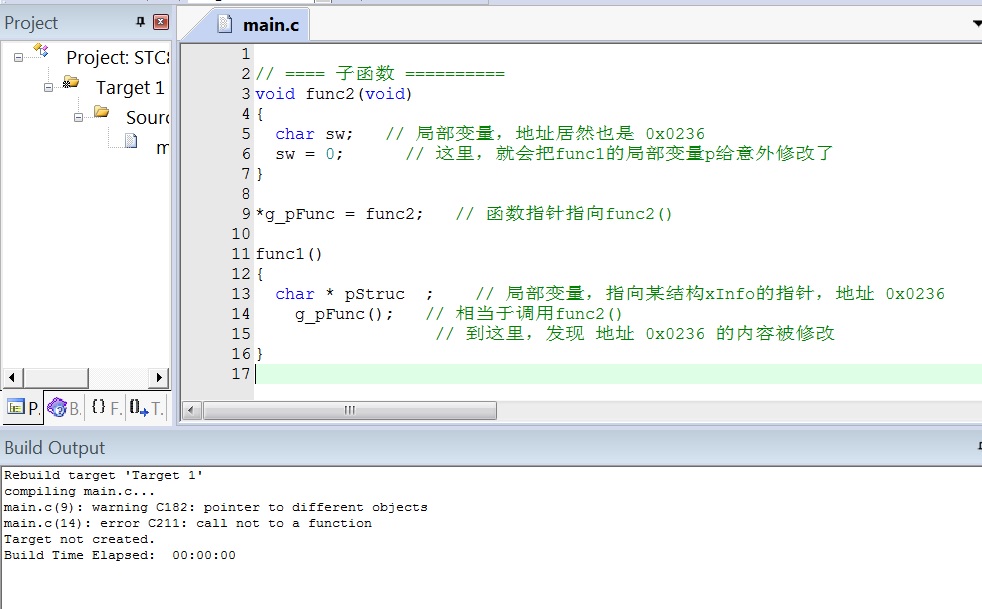Select the source file icon in project tree
The width and height of the screenshot is (982, 609).
point(130,143)
